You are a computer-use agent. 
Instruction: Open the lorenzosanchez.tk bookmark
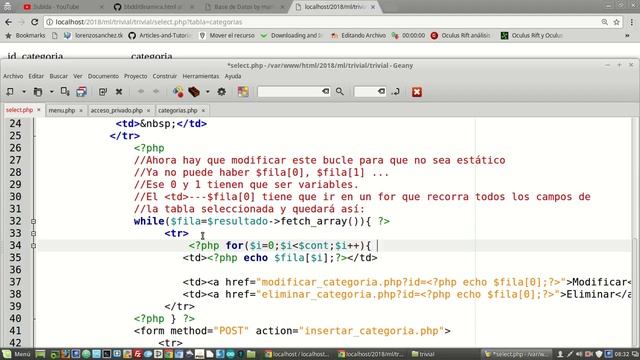pos(93,36)
